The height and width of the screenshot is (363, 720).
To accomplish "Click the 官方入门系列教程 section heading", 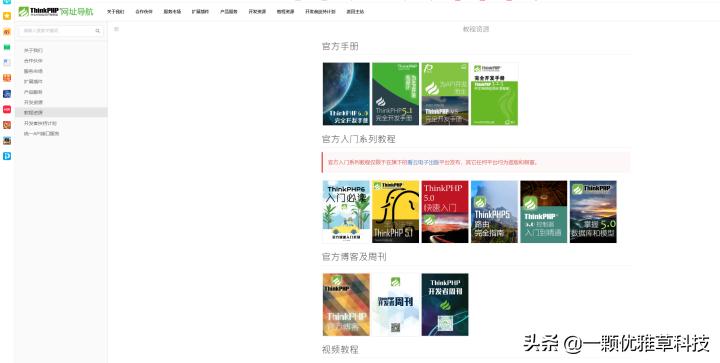I will (x=359, y=139).
